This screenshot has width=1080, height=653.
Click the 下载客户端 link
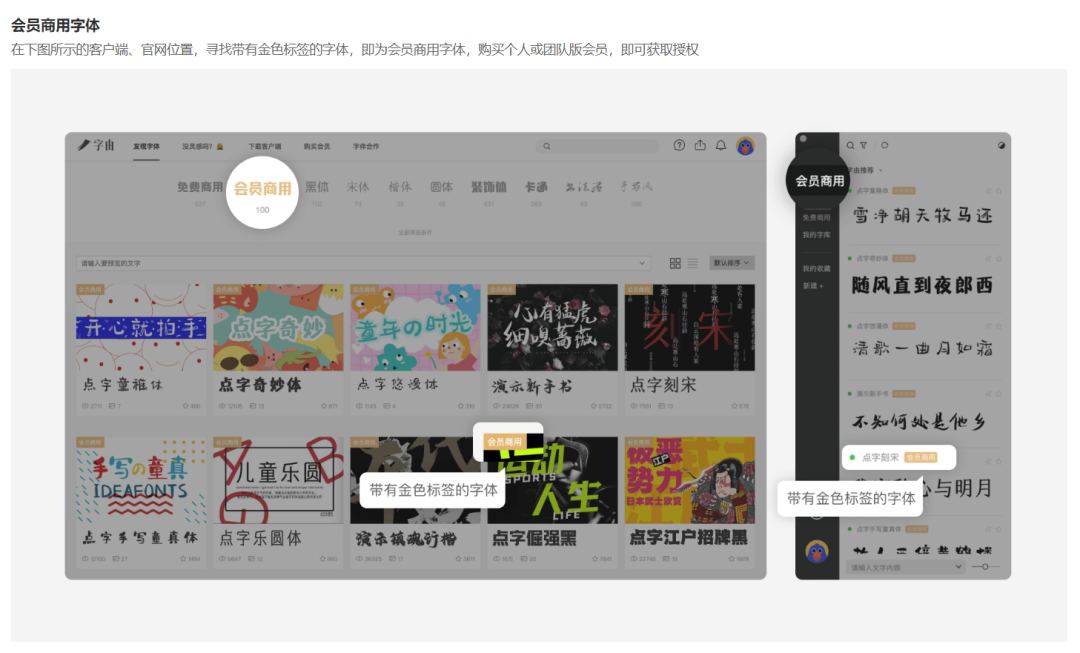pyautogui.click(x=265, y=146)
